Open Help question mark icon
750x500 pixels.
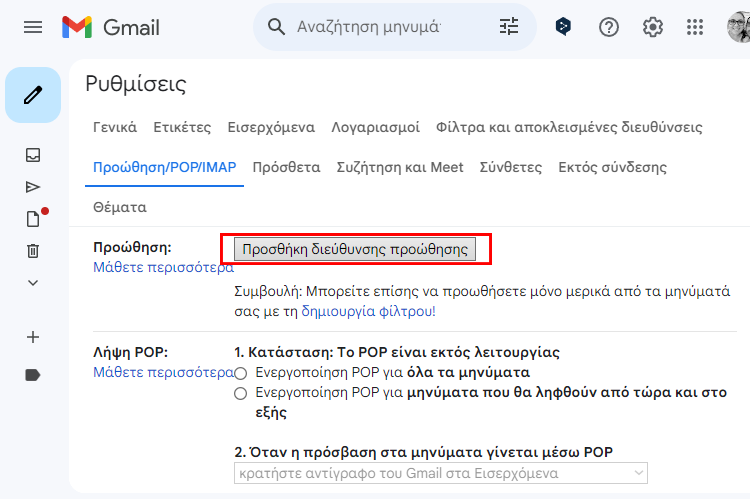(608, 27)
